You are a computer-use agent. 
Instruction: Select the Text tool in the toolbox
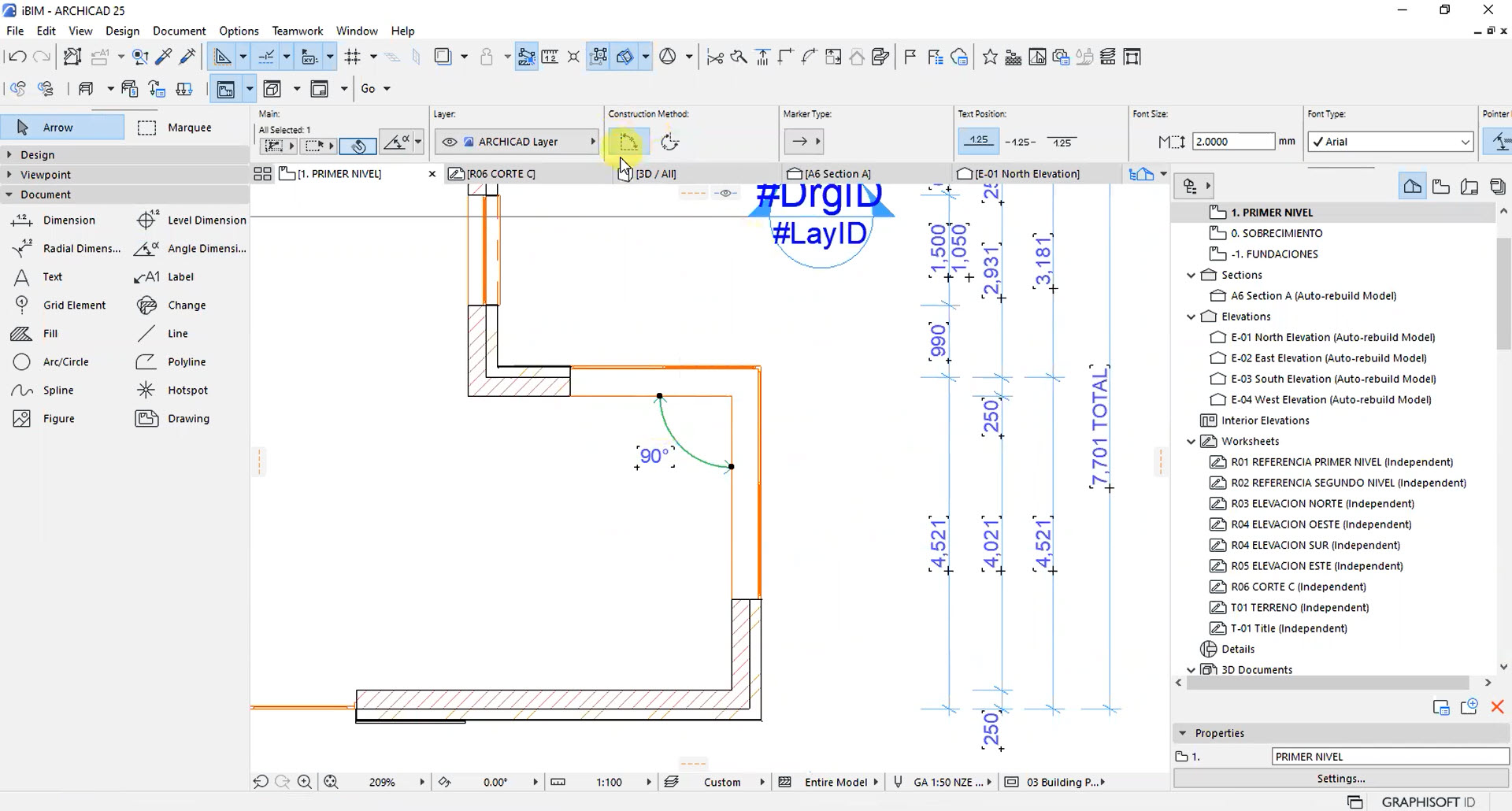click(52, 276)
